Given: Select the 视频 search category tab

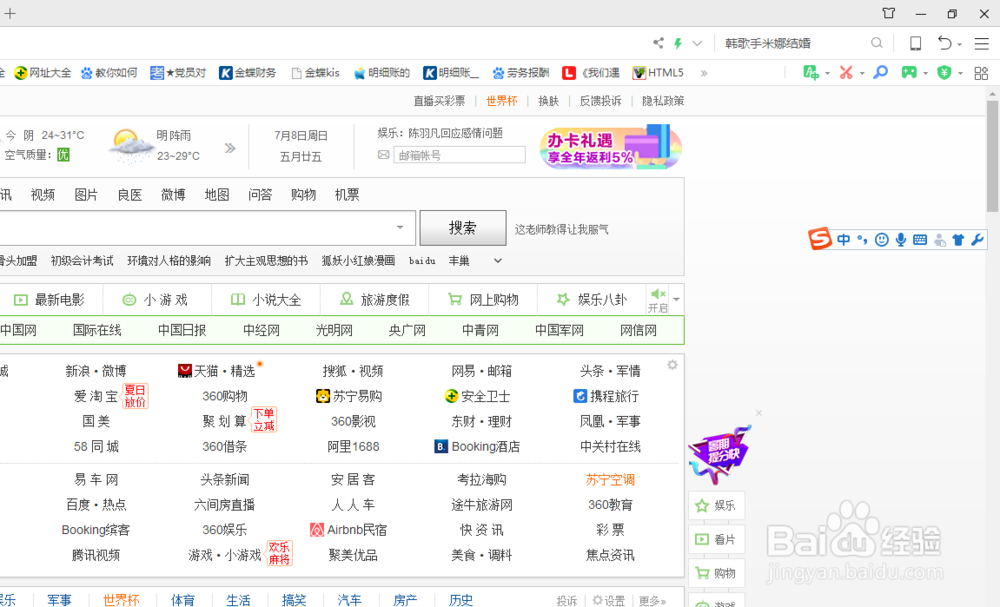Looking at the screenshot, I should 43,195.
